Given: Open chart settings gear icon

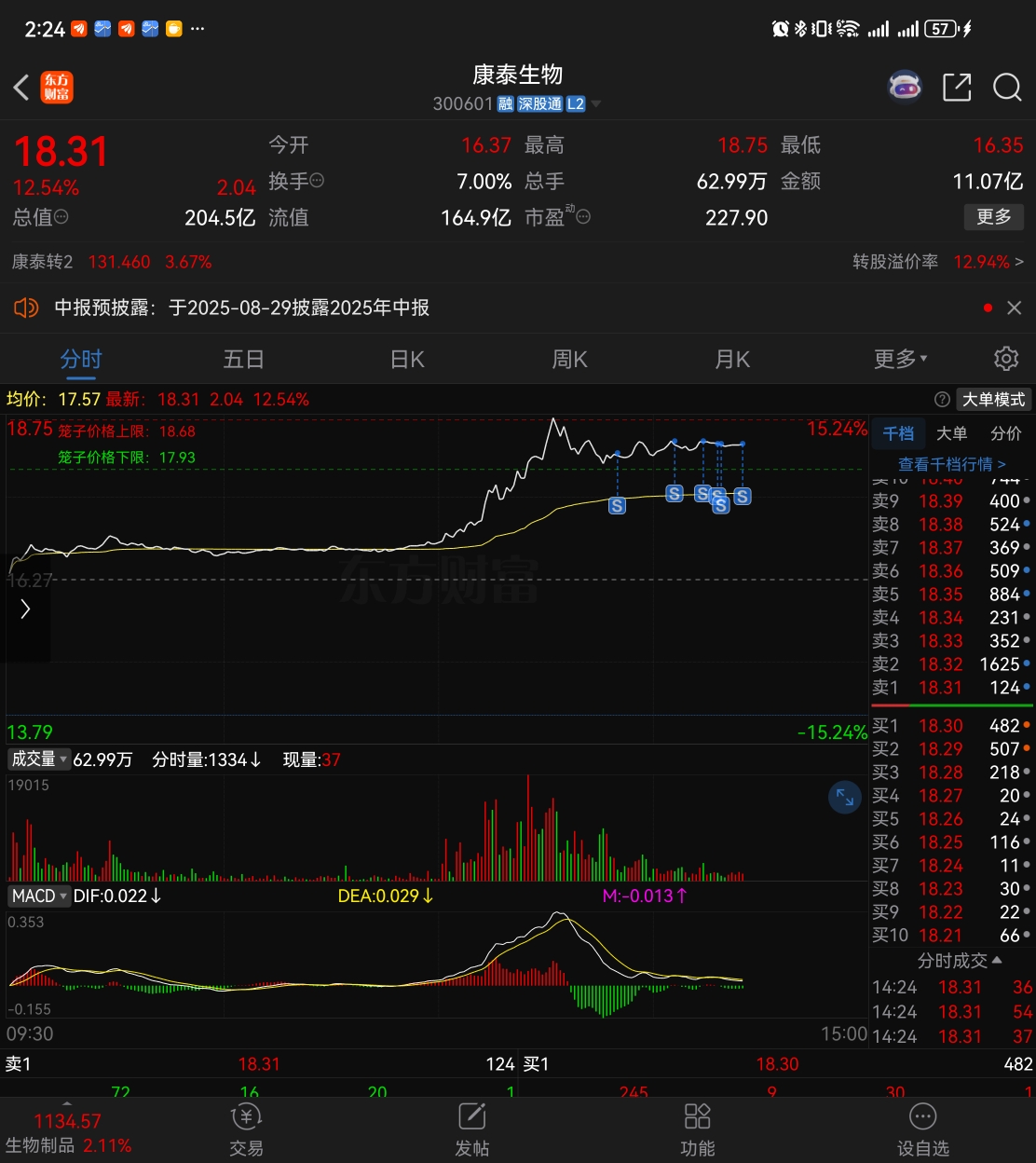Looking at the screenshot, I should tap(1006, 359).
